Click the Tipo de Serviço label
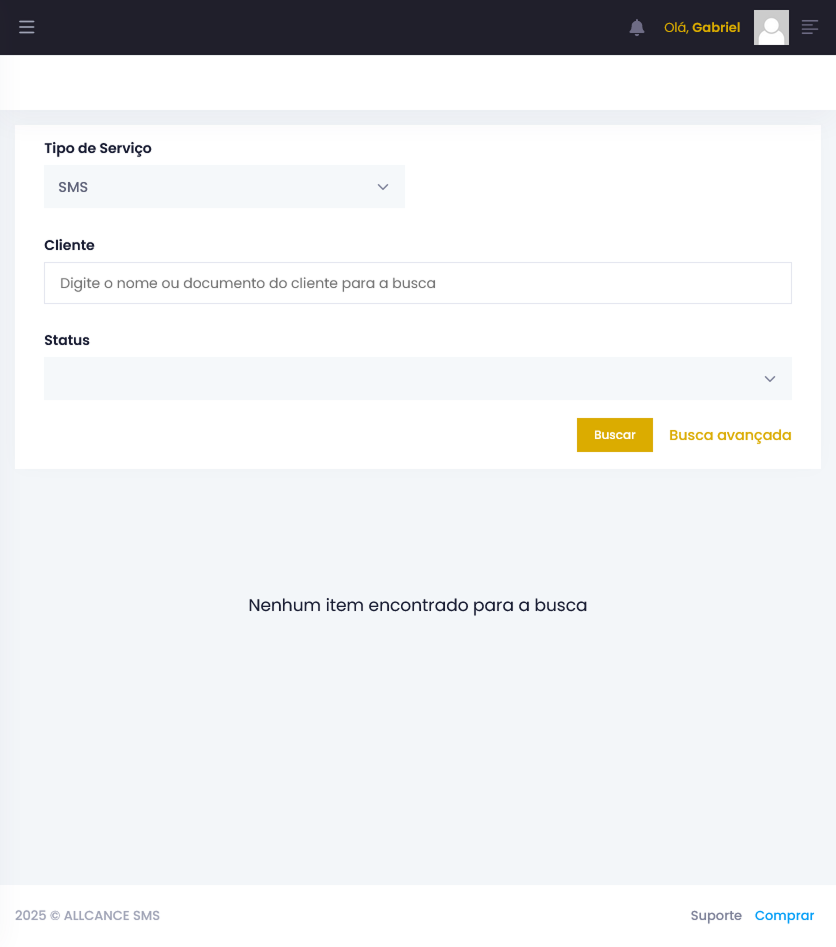Image resolution: width=836 pixels, height=947 pixels. (x=98, y=149)
